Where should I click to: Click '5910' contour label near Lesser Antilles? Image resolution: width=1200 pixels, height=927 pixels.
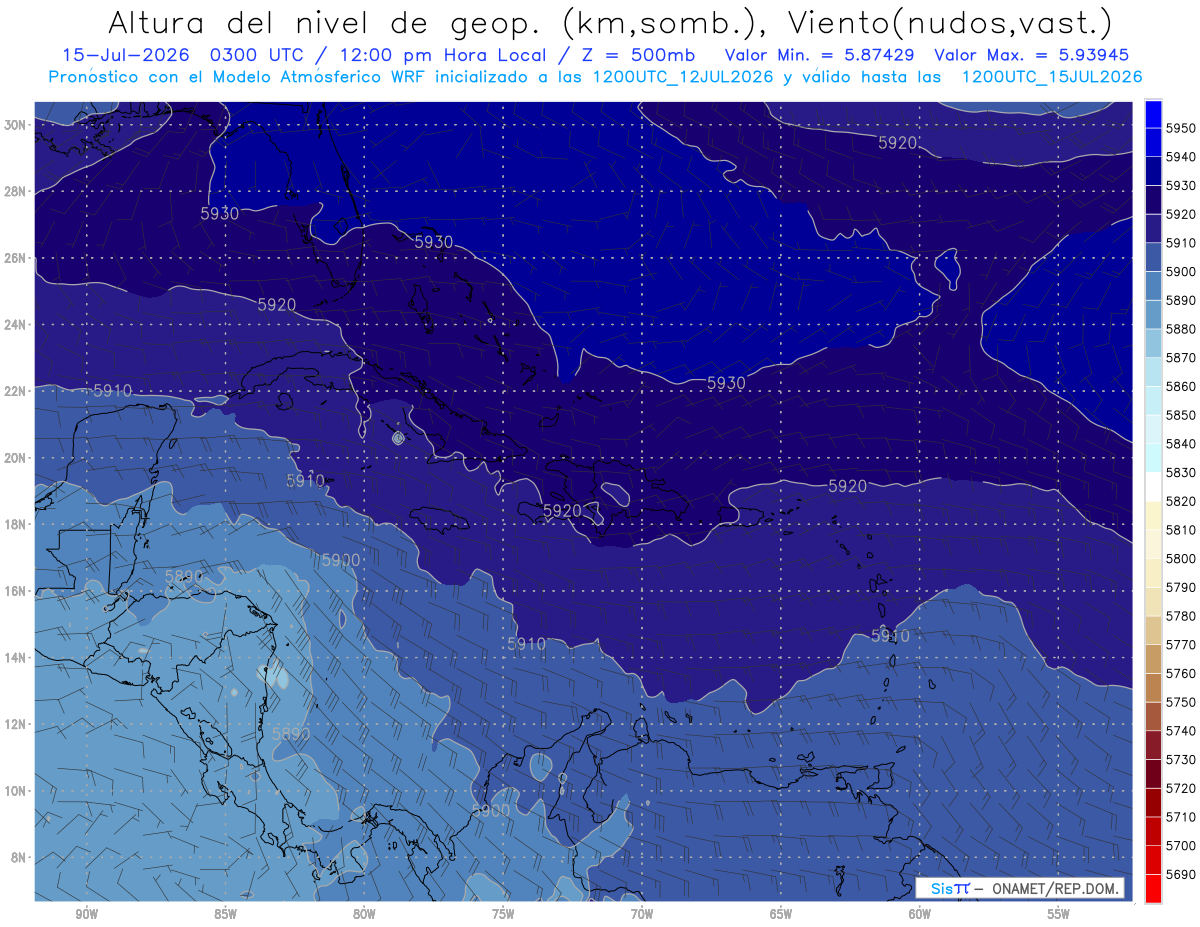(x=890, y=636)
